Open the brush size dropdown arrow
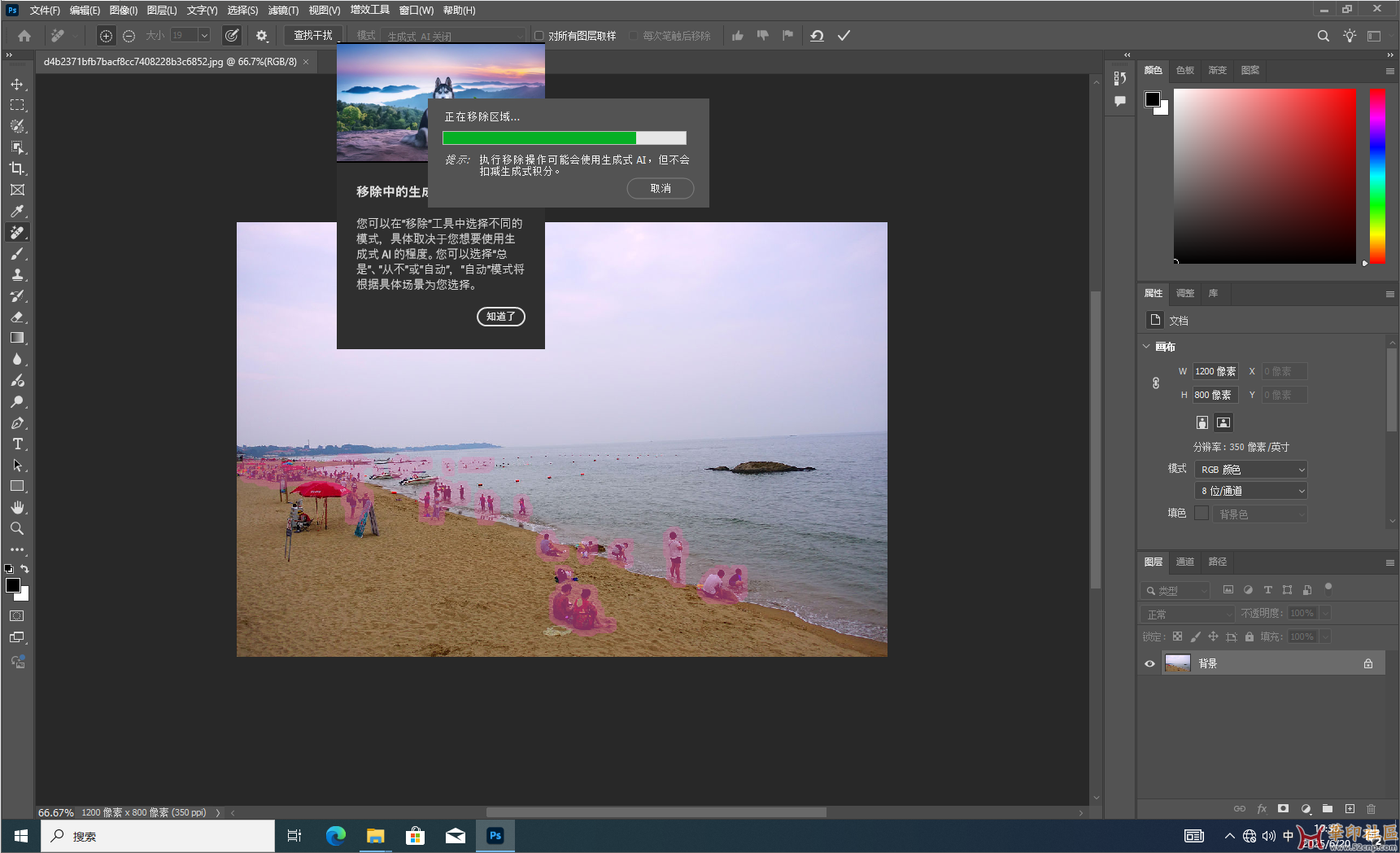Screen dimensions: 1400x853 [x=204, y=36]
